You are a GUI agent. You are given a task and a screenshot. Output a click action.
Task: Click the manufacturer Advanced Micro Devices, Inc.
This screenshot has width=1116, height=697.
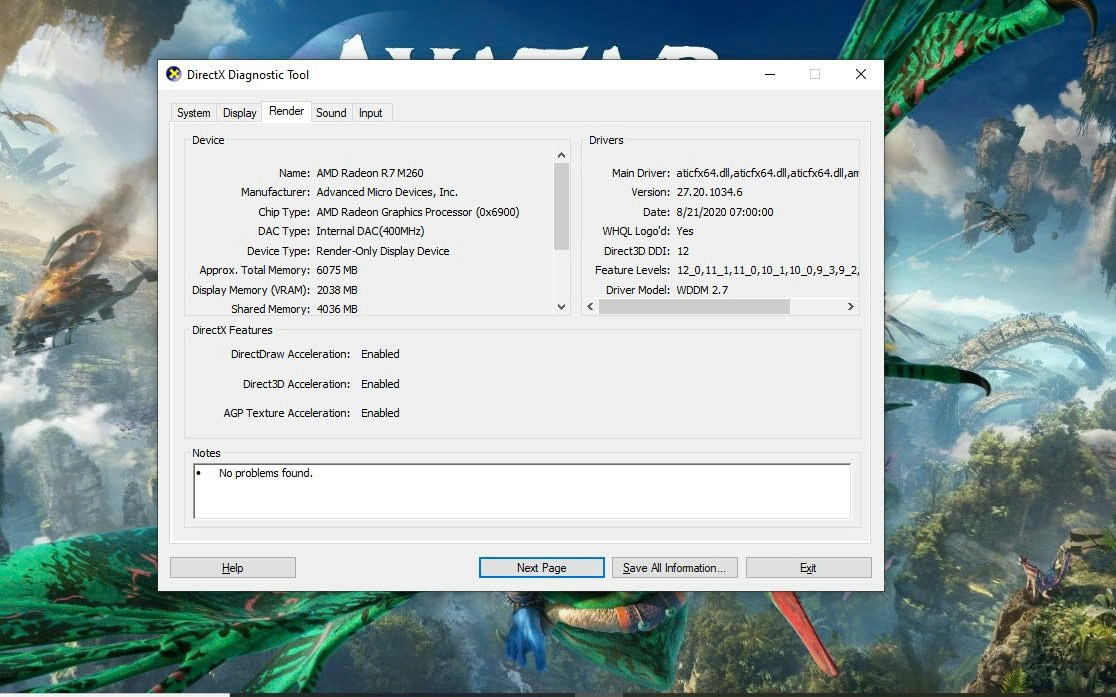[x=386, y=192]
